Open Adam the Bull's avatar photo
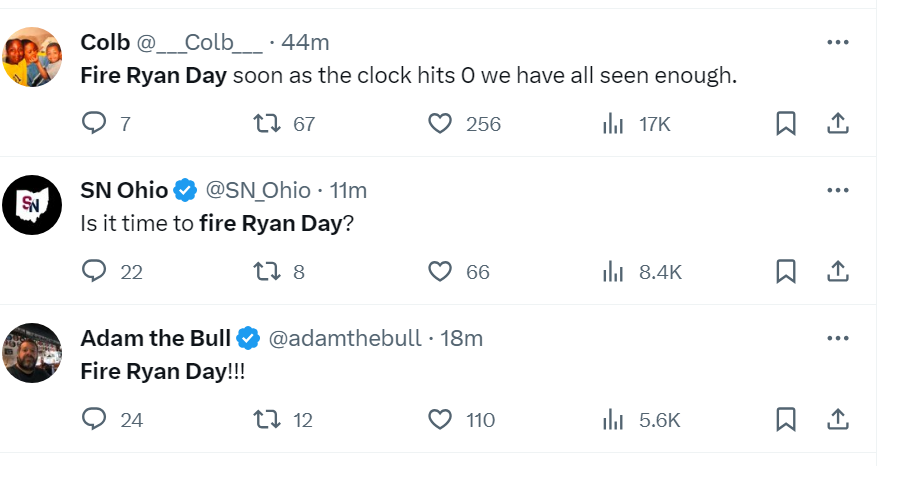Image resolution: width=901 pixels, height=483 pixels. 33,353
